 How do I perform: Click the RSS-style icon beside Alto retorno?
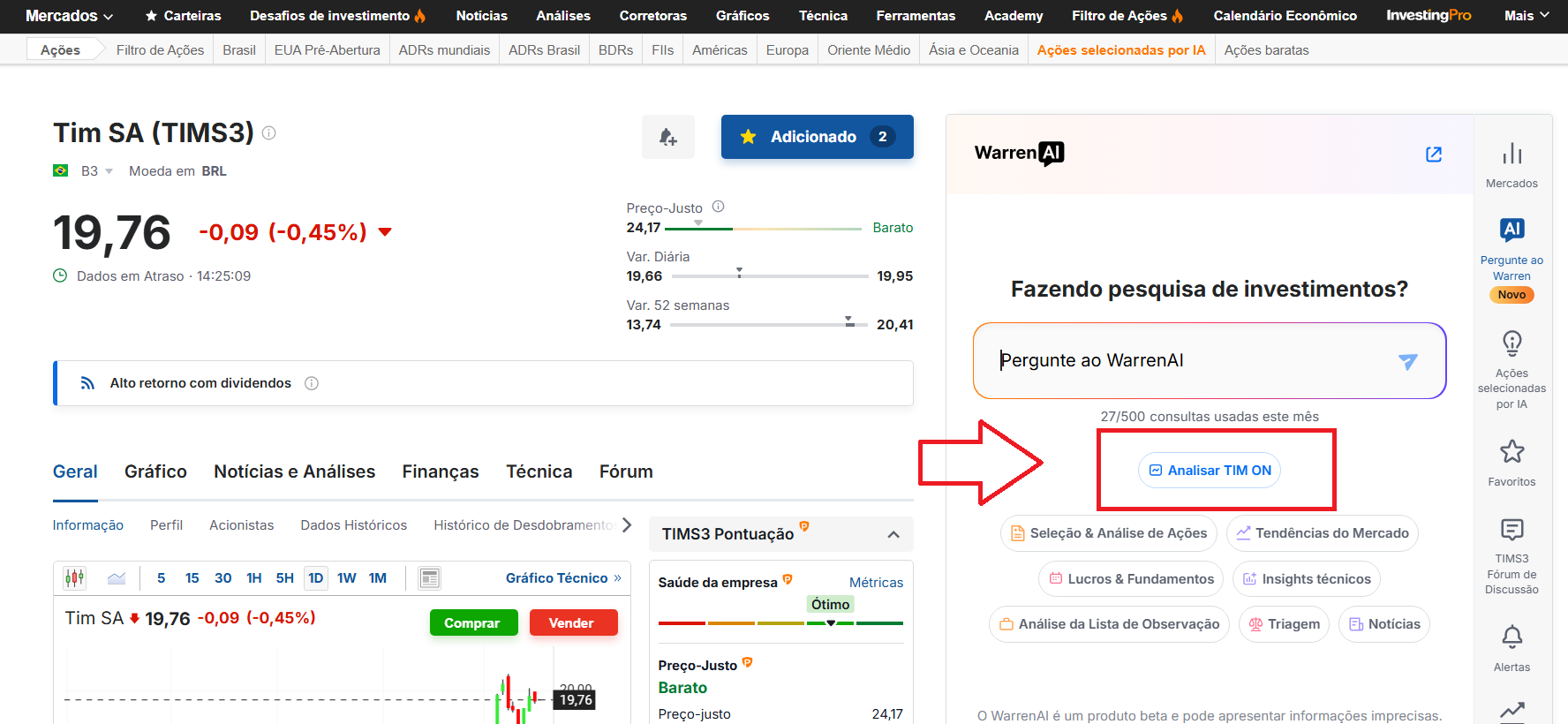pos(87,383)
